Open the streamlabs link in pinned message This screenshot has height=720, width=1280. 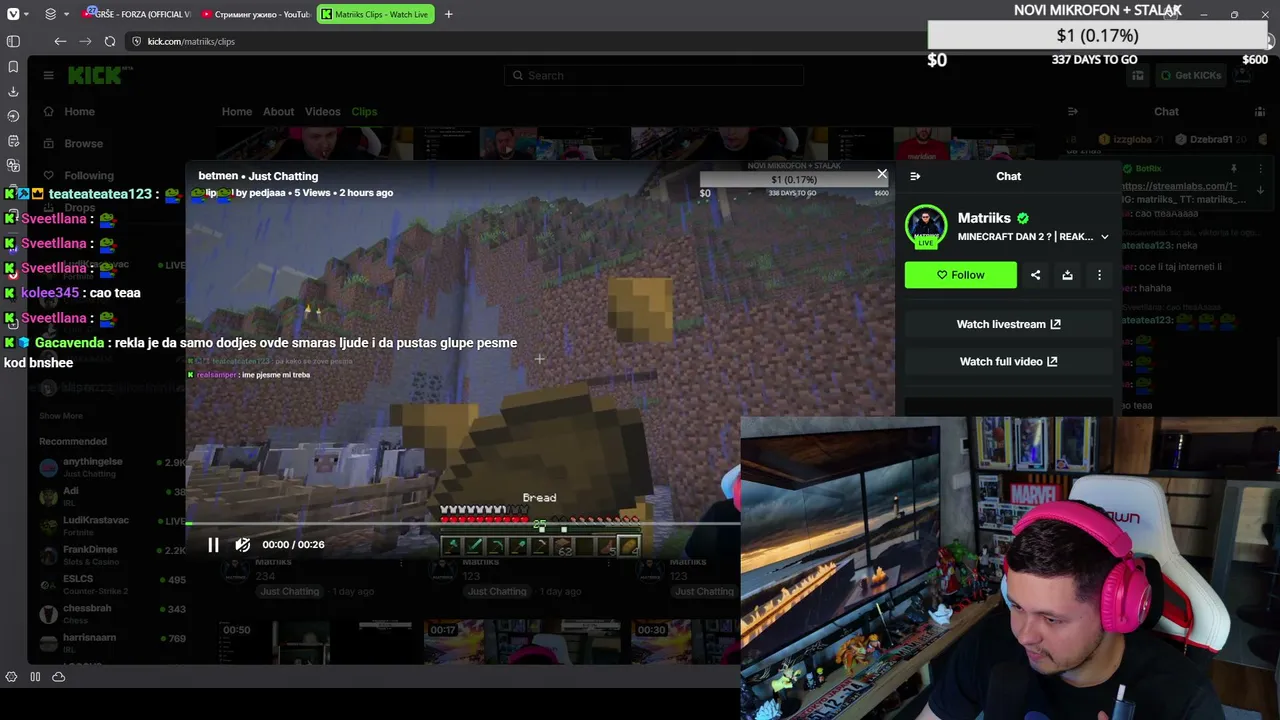tap(1178, 186)
